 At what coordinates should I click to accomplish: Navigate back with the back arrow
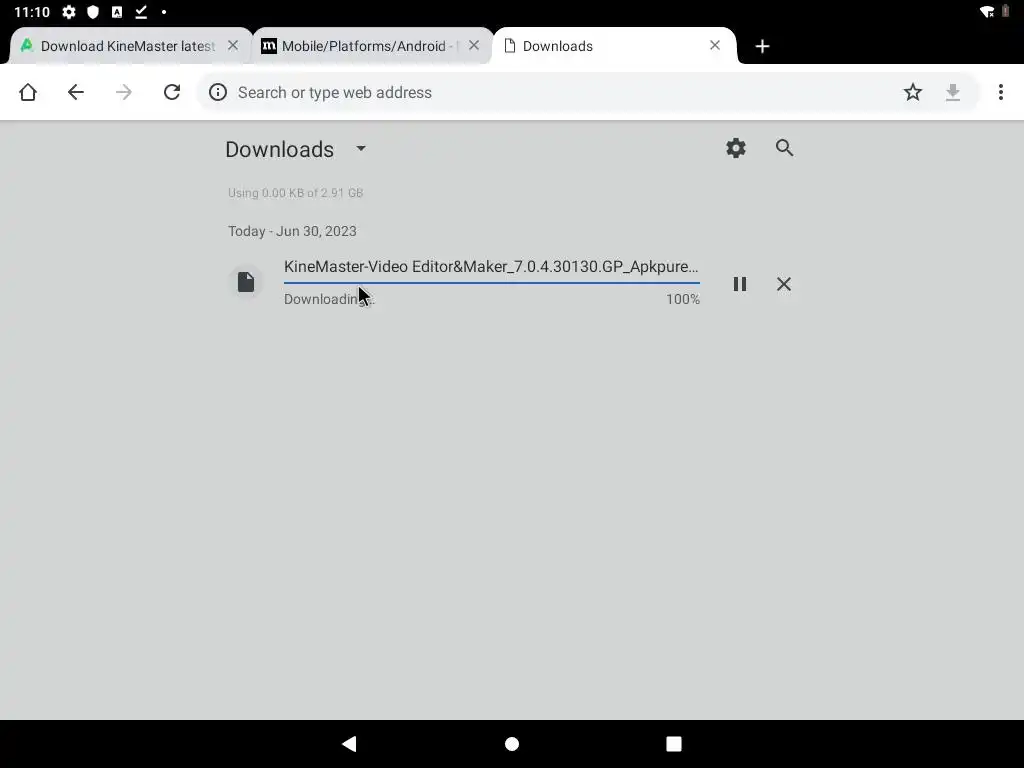coord(76,92)
